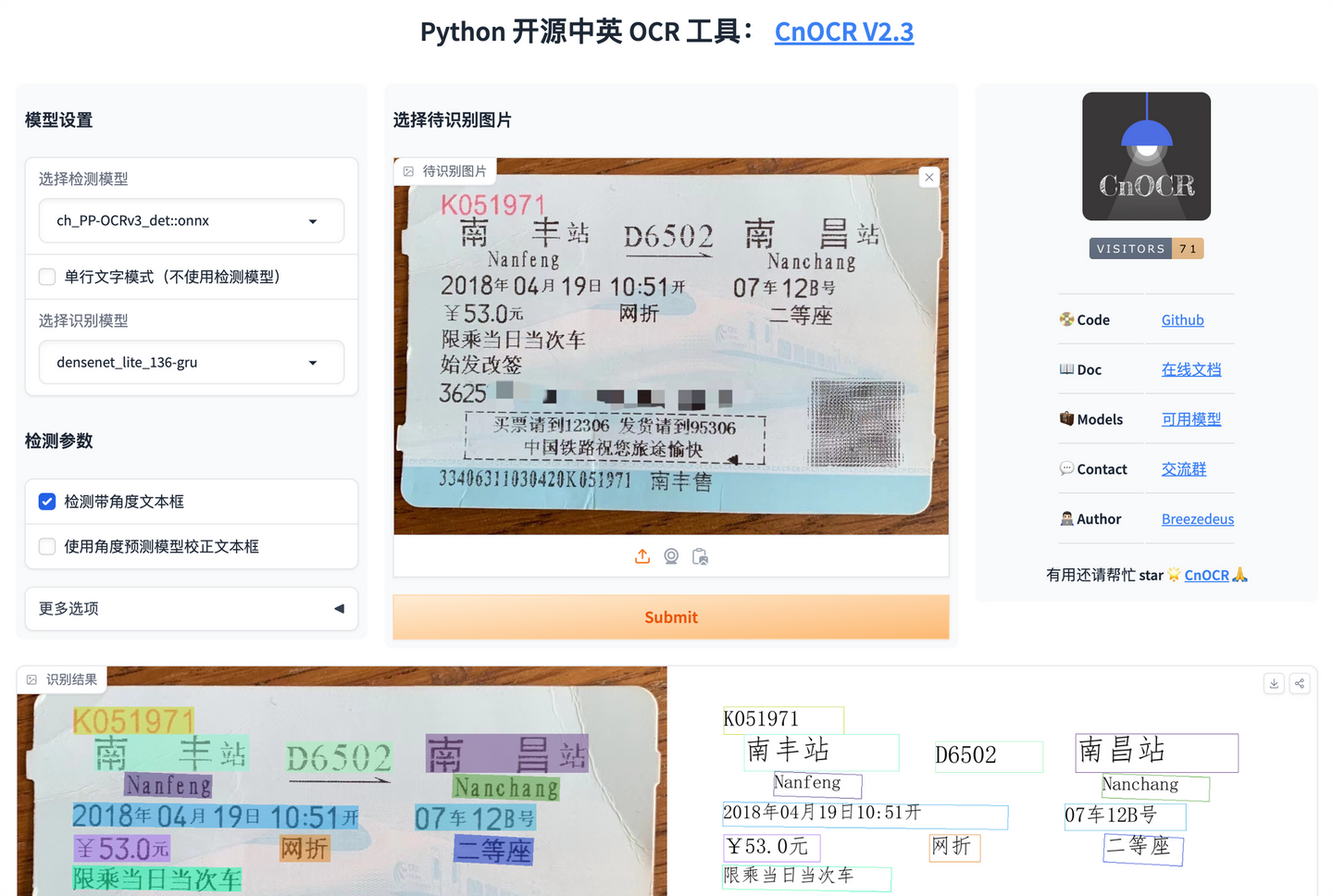Select the 待识别图片 tab label
1333x896 pixels.
coord(447,170)
